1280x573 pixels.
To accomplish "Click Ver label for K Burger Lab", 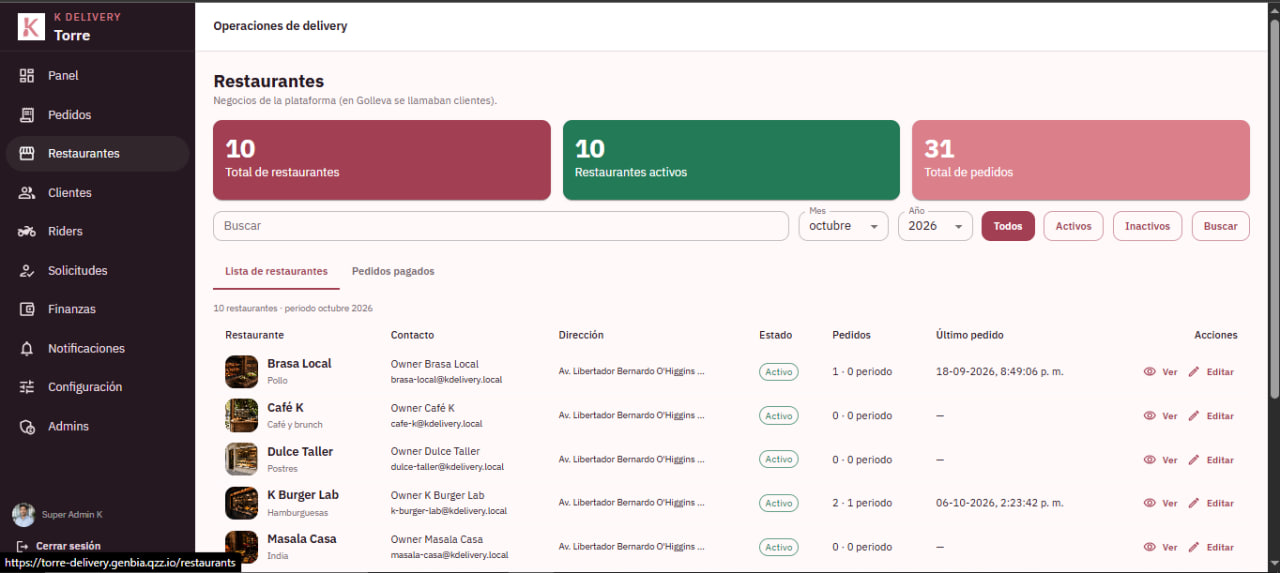I will pos(1169,503).
